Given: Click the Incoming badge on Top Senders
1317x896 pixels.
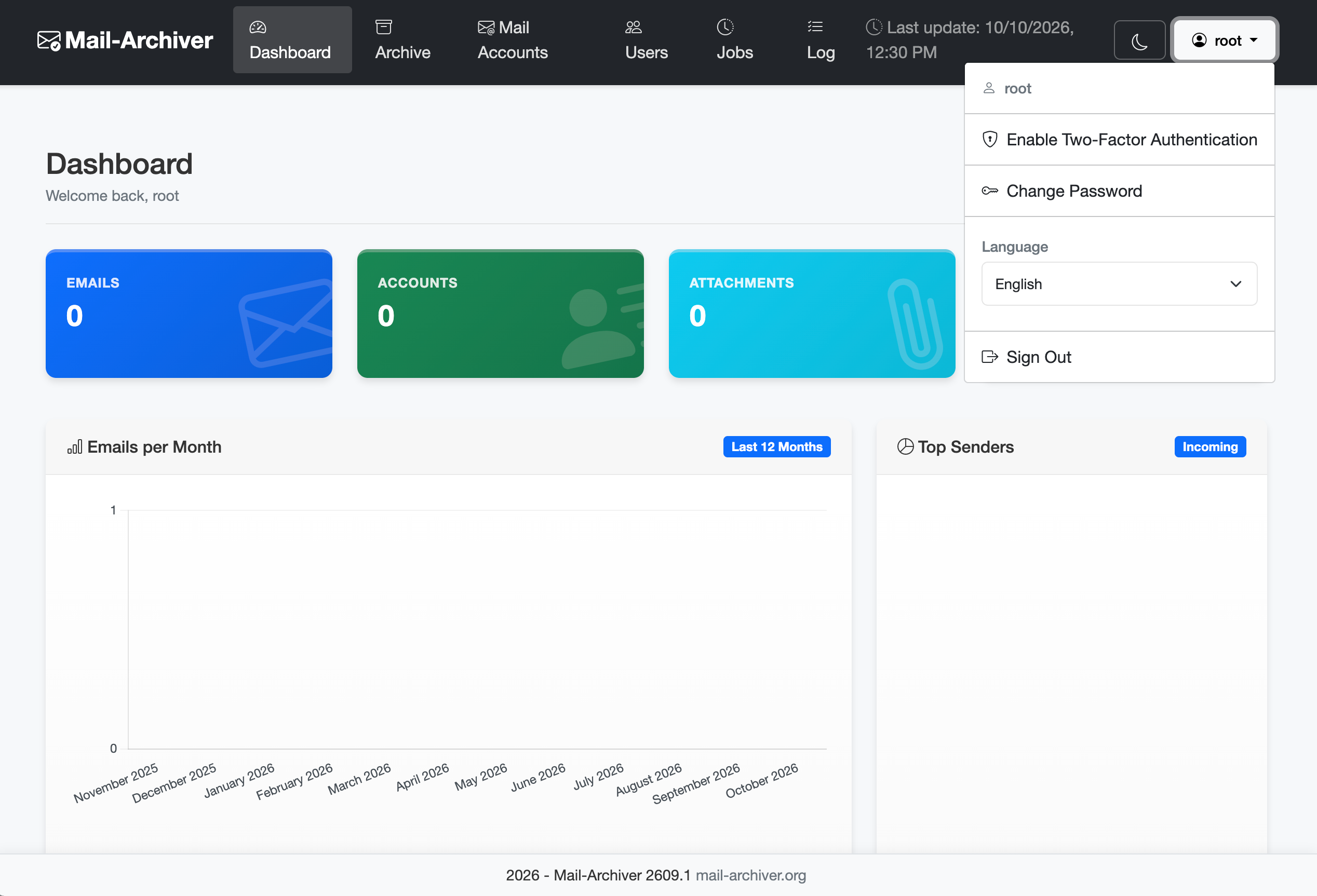Looking at the screenshot, I should click(1210, 447).
